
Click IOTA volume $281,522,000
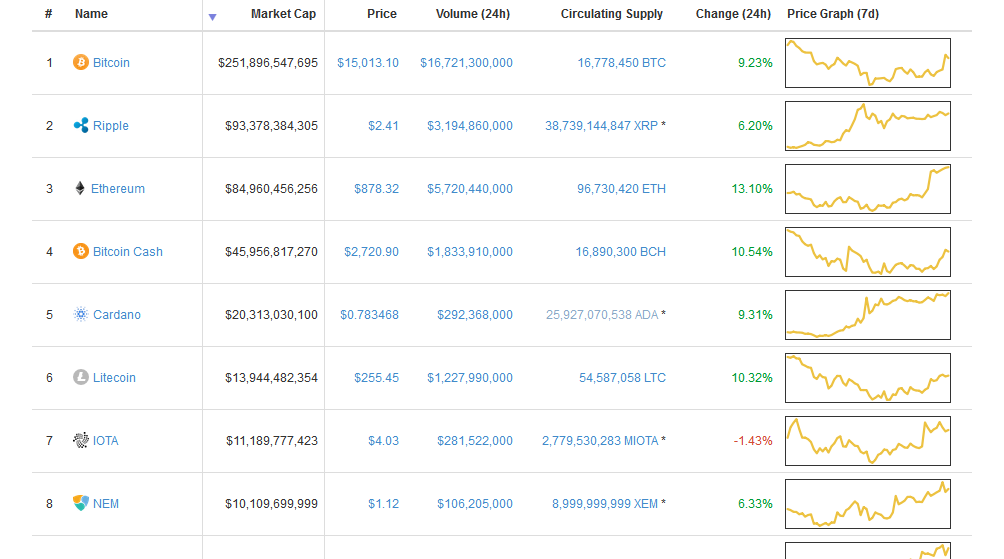point(474,441)
